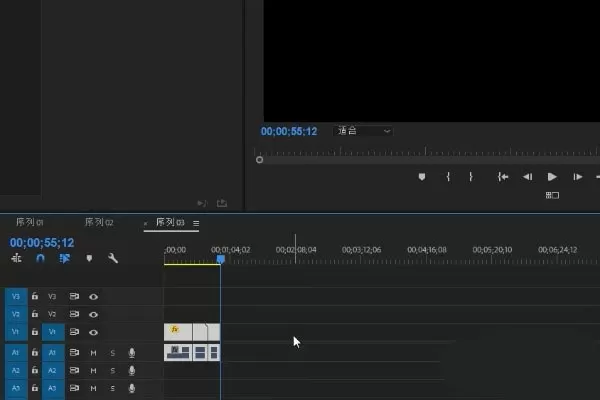
Task: Click program monitor timecode 00;00;55;12
Action: 289,131
